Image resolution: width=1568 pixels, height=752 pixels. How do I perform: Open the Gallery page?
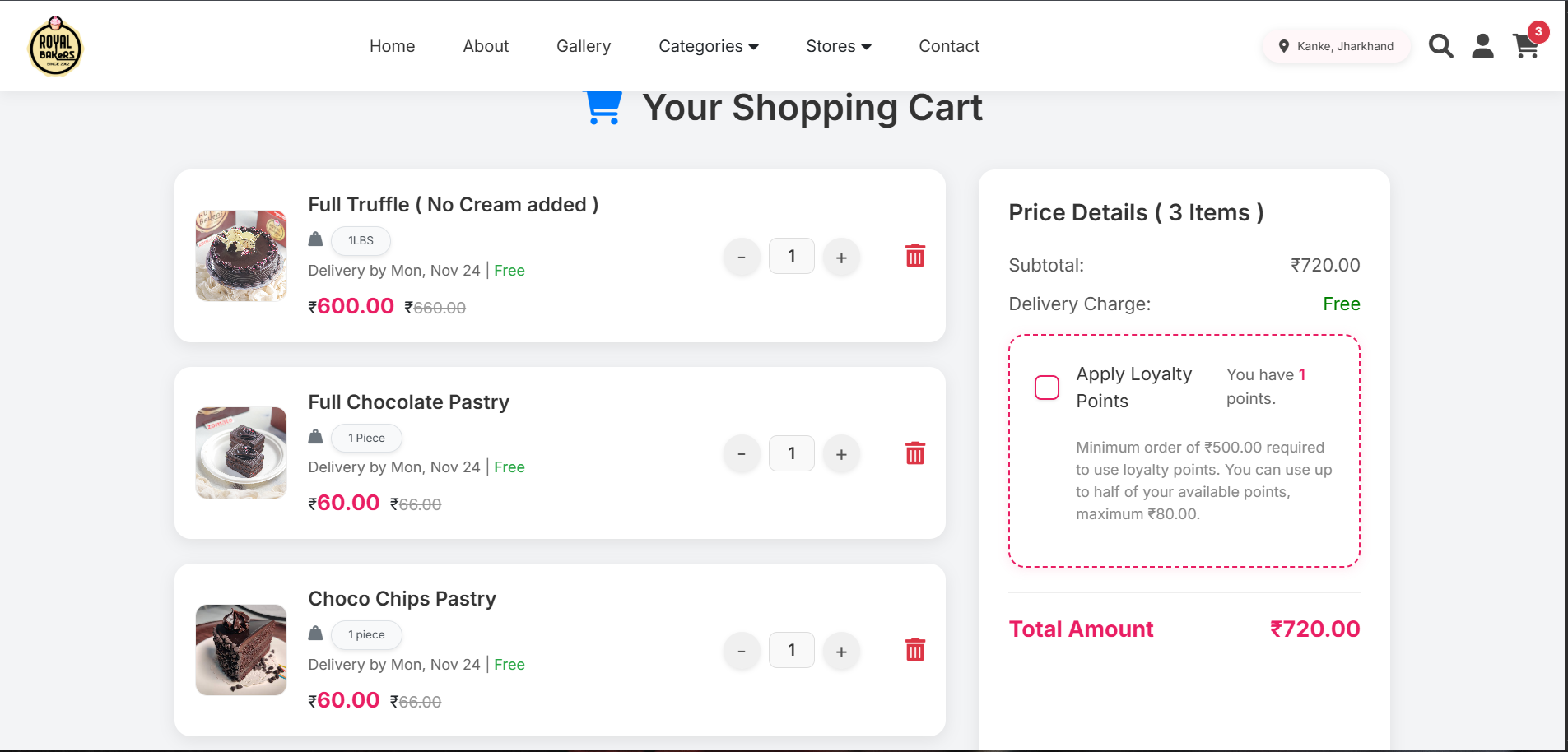tap(583, 46)
